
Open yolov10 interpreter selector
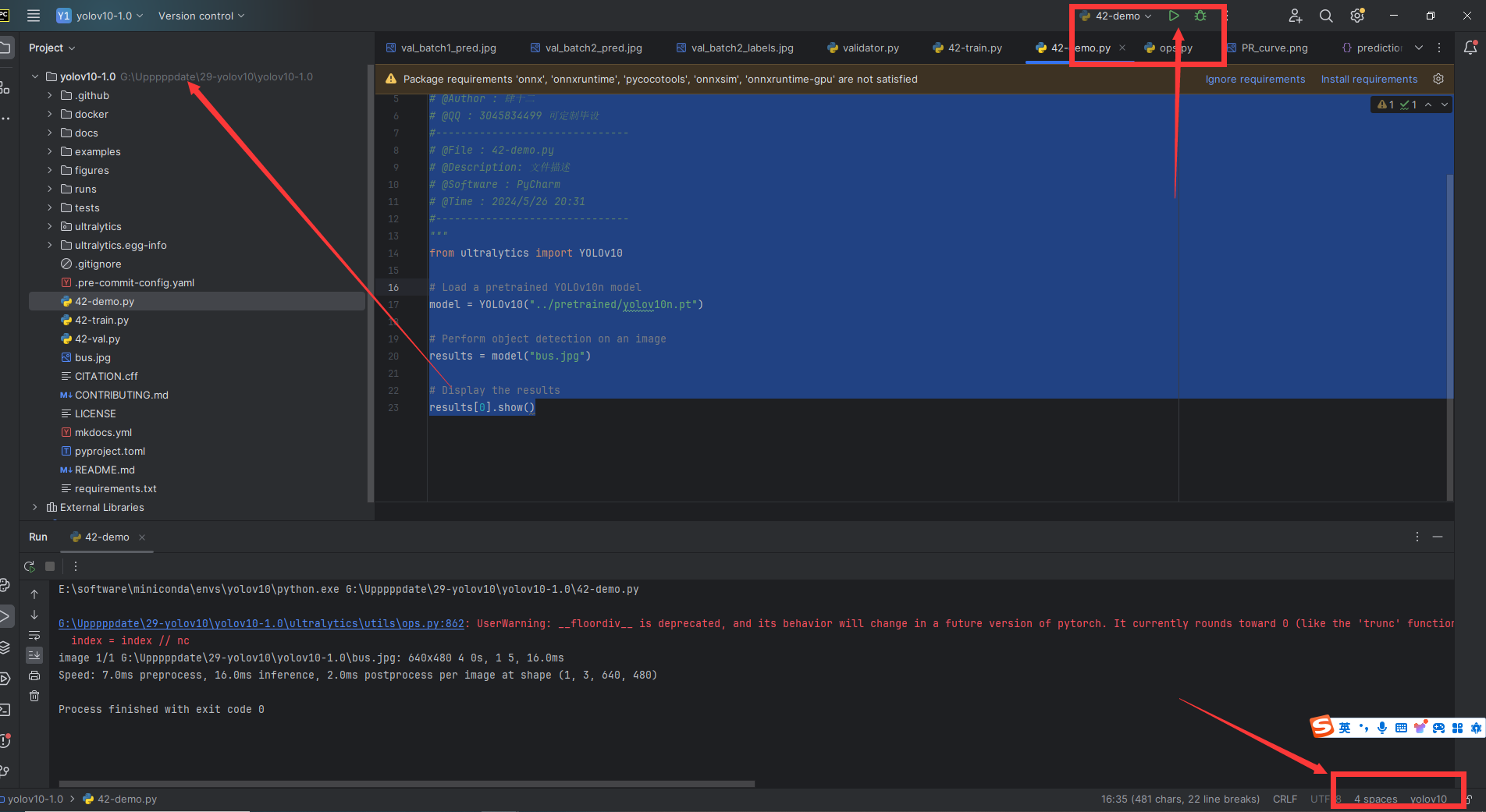pos(1428,799)
